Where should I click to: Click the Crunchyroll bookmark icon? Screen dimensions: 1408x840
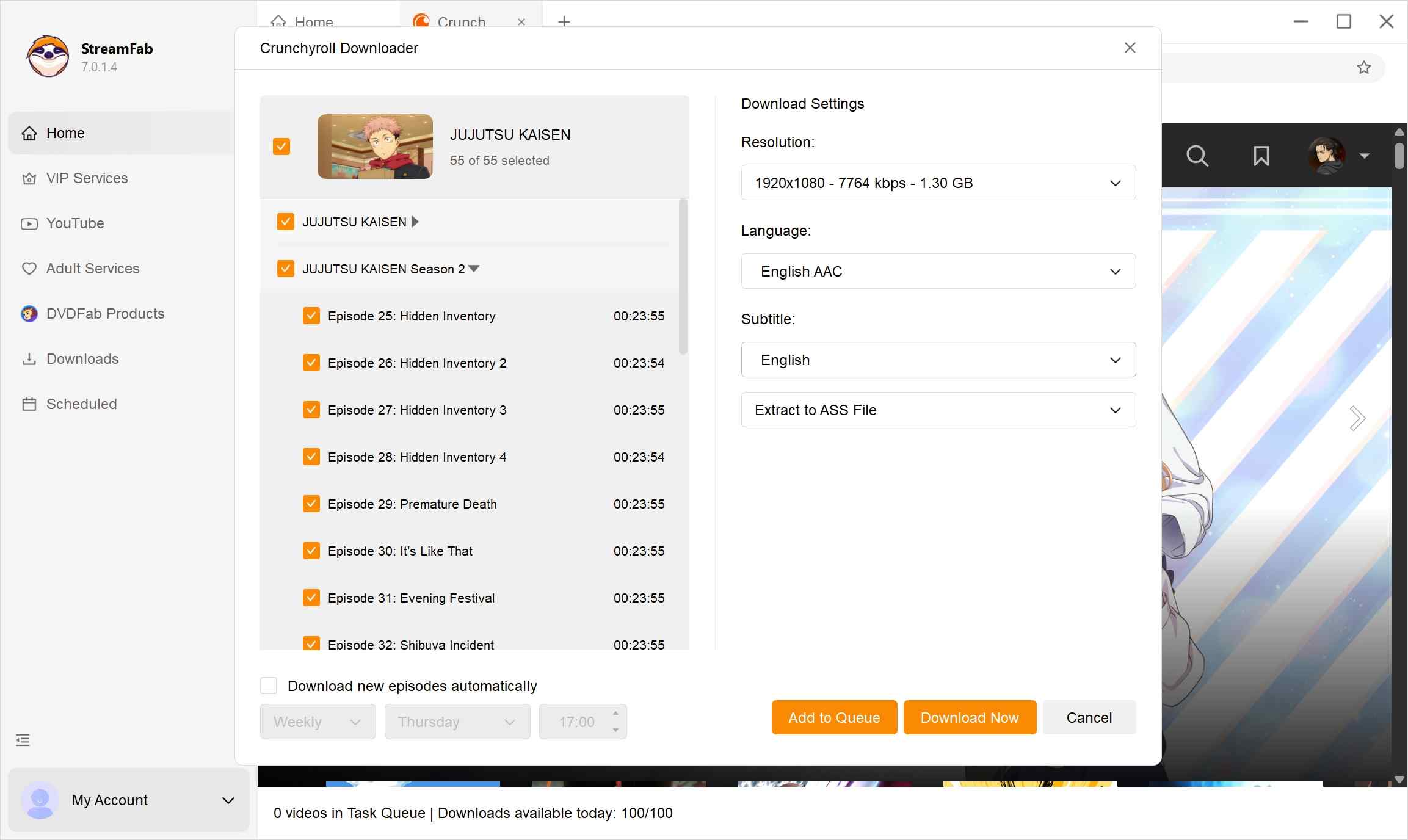(1261, 156)
